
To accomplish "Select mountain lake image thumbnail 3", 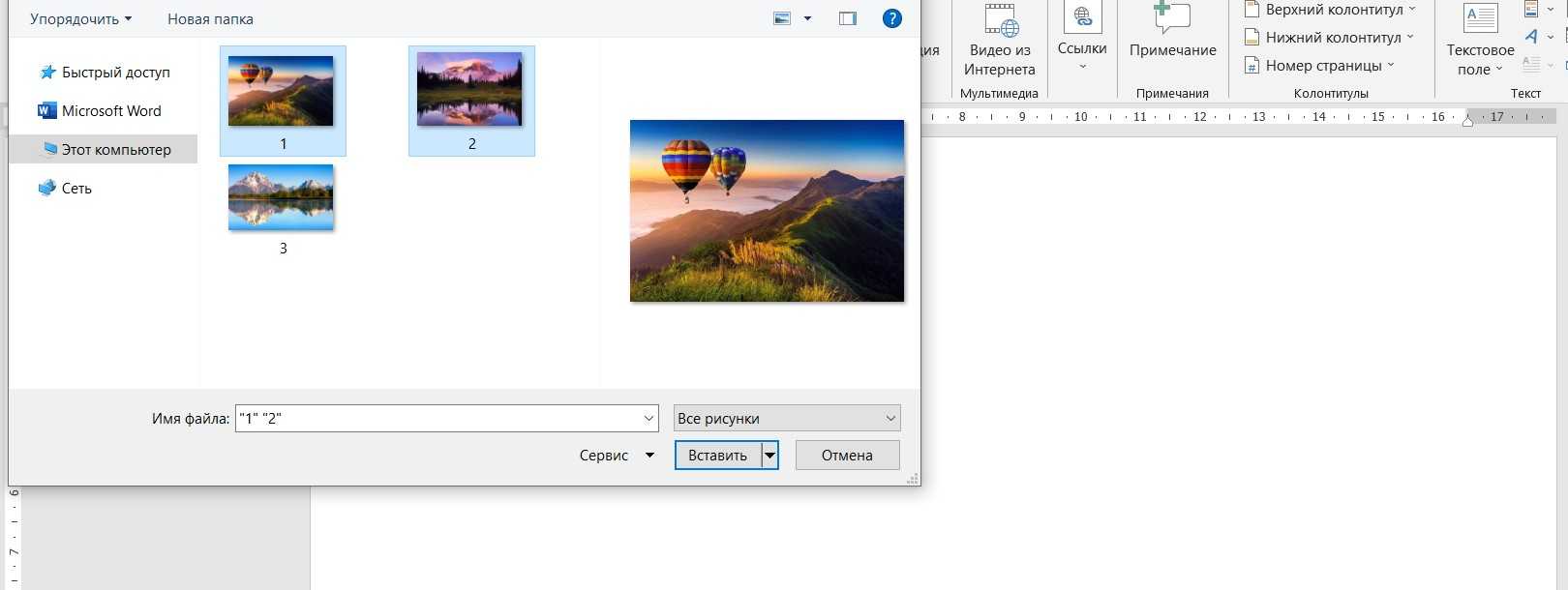I will coord(281,198).
